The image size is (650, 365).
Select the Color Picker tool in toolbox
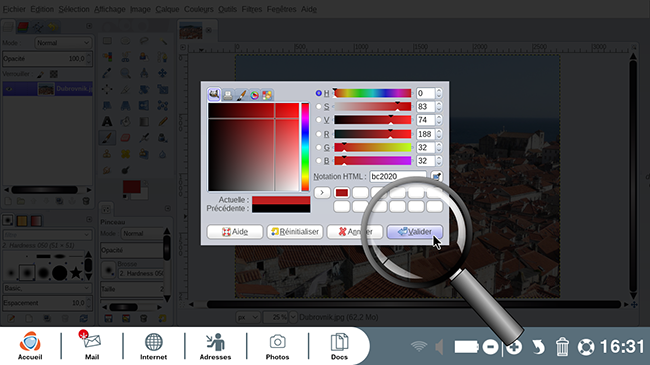[x=107, y=73]
